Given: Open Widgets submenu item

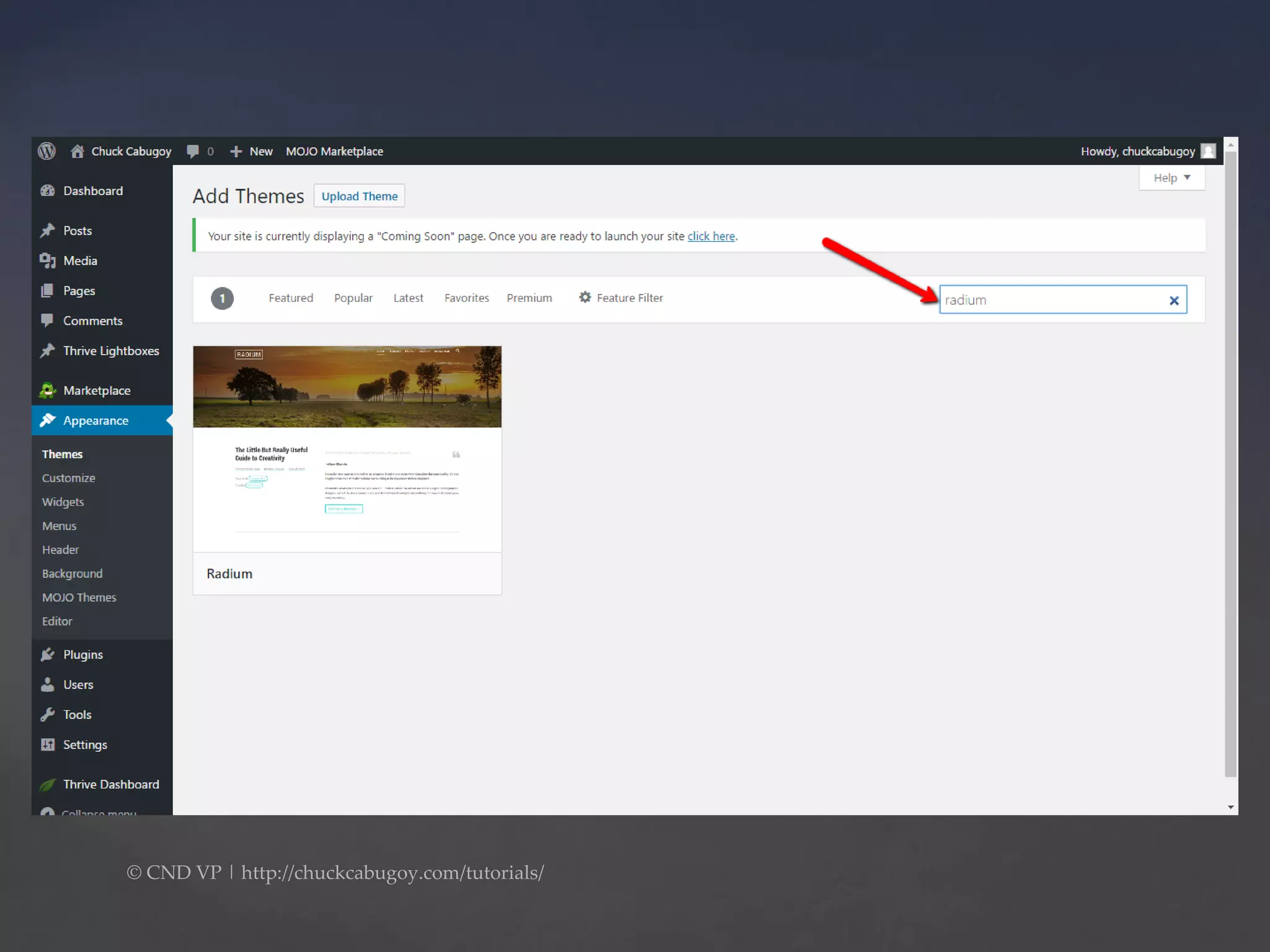Looking at the screenshot, I should (x=63, y=502).
